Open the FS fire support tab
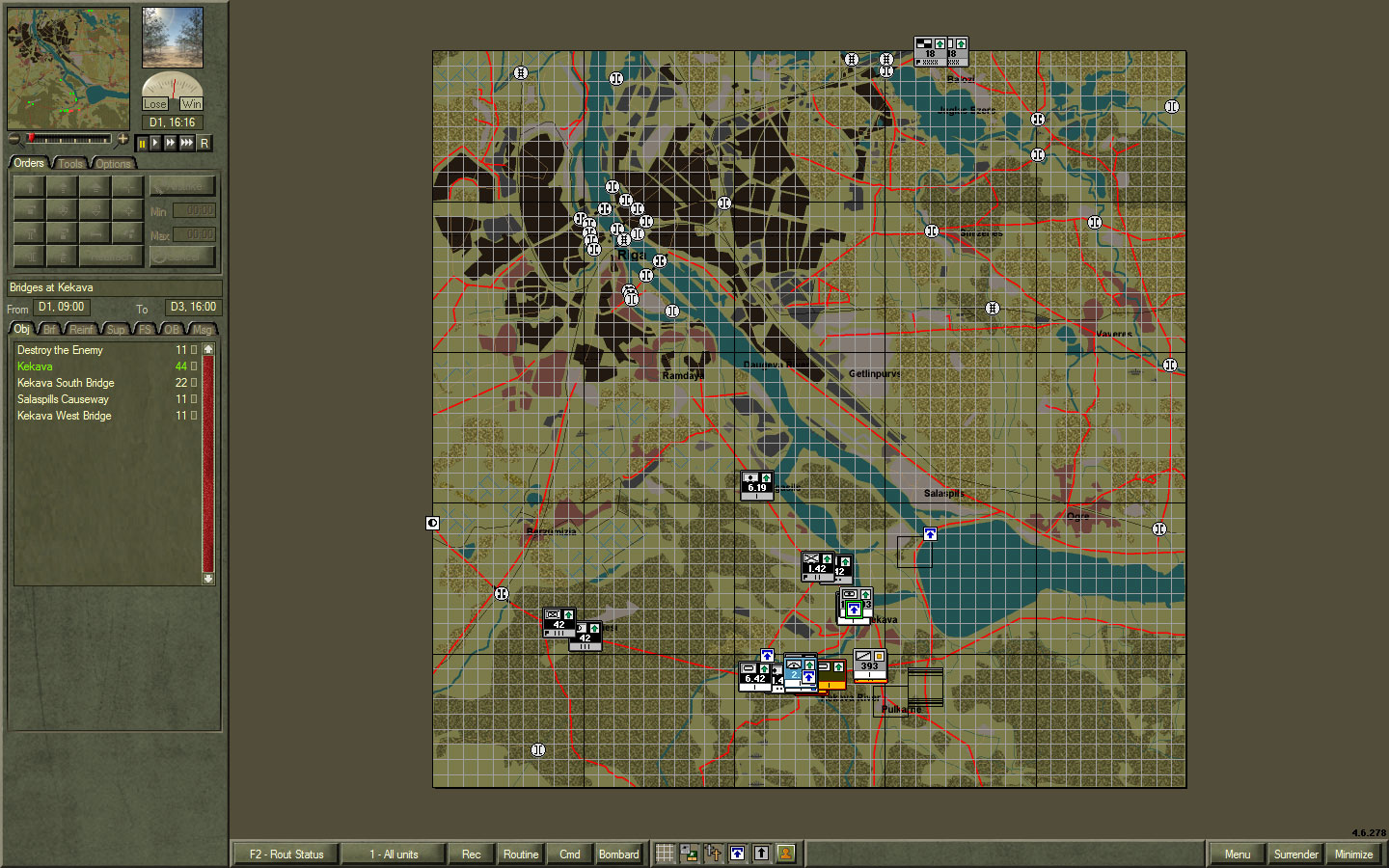The width and height of the screenshot is (1389, 868). pos(145,329)
